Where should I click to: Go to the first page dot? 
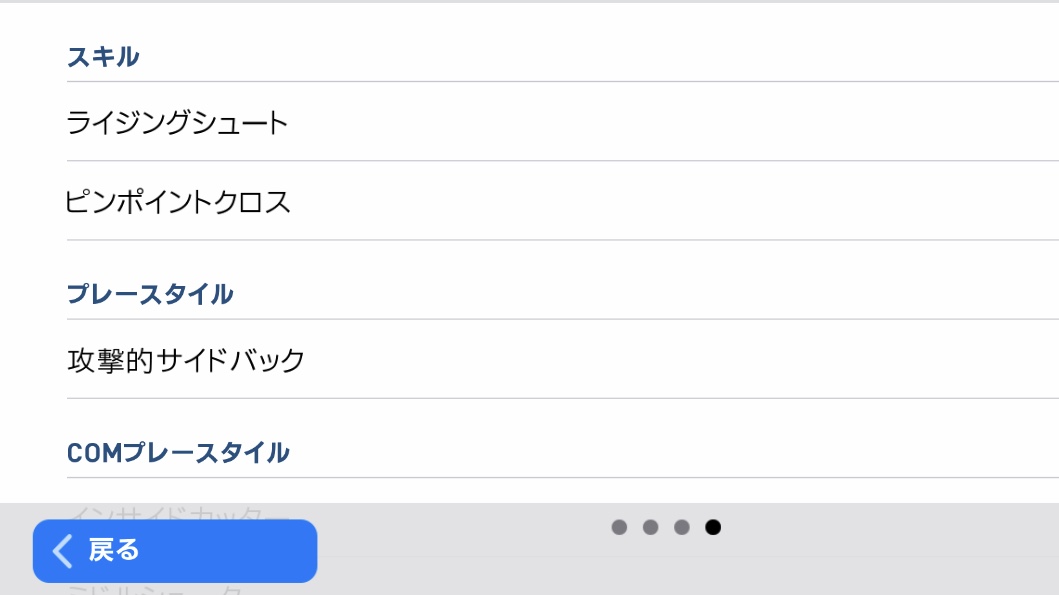[x=619, y=527]
